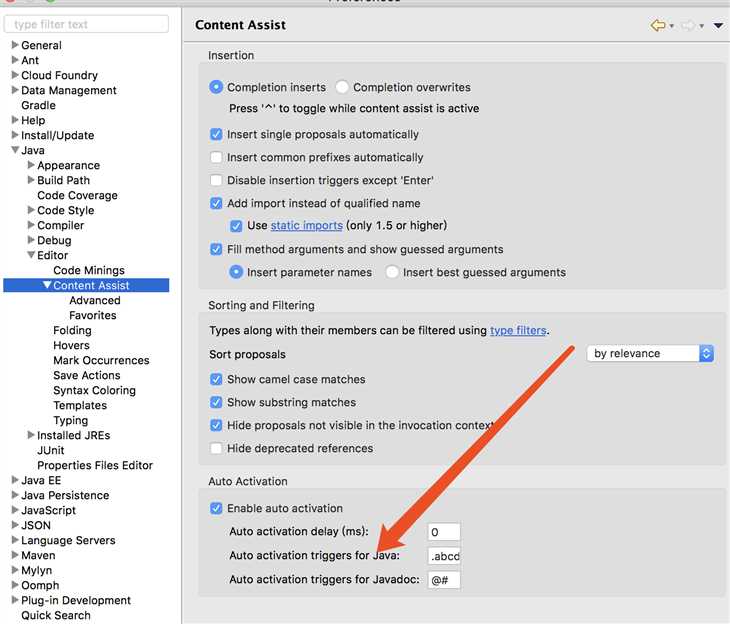Expand the Appearance node under Java
The width and height of the screenshot is (730, 624).
(31, 165)
